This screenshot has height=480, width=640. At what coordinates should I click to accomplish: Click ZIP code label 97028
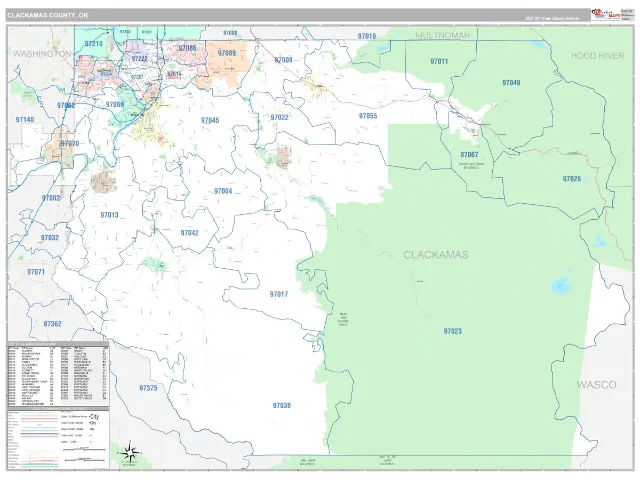(571, 179)
